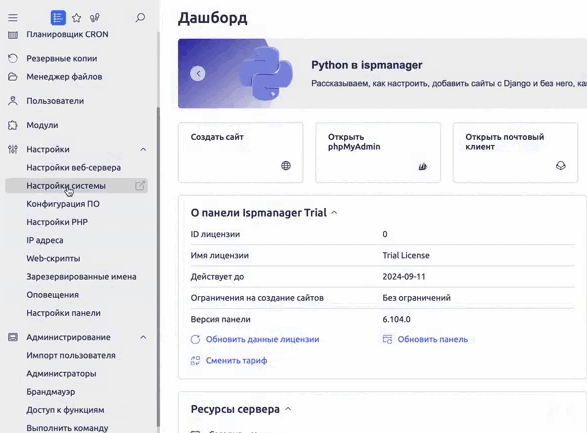Collapse the Ресурсы сервера block

(x=288, y=409)
